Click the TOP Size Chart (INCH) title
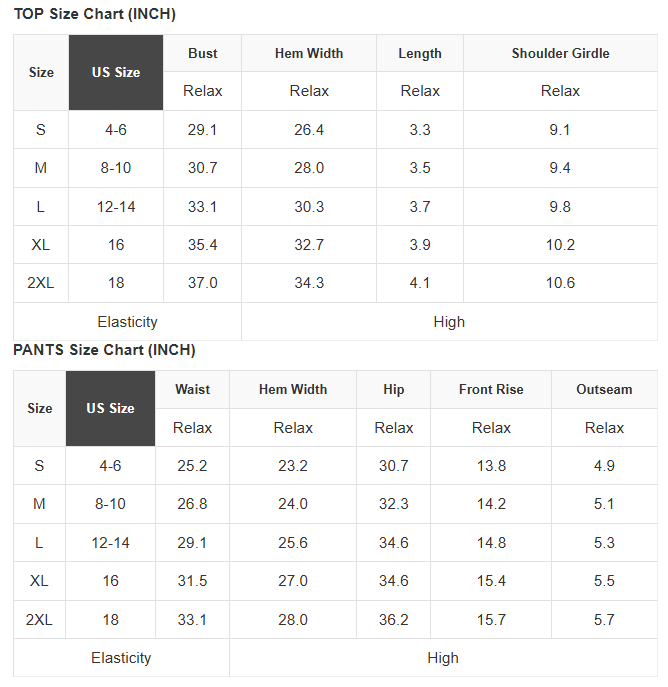This screenshot has height=687, width=668. (95, 14)
